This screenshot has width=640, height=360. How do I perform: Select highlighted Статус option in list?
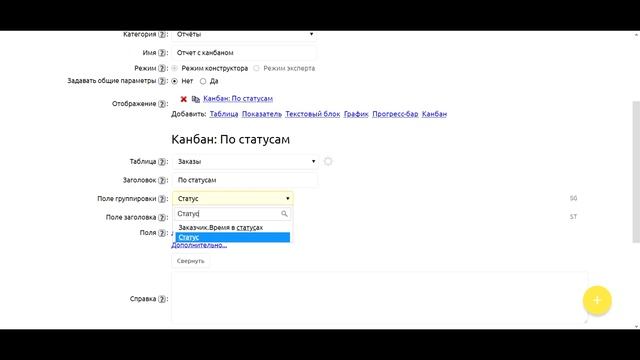233,237
